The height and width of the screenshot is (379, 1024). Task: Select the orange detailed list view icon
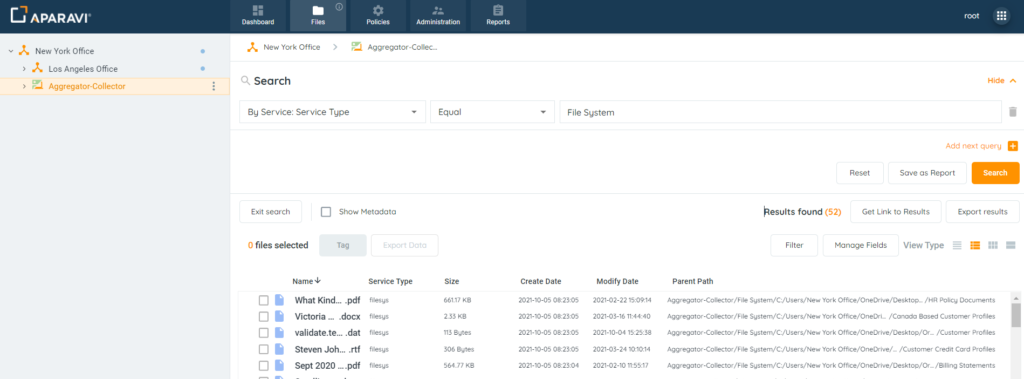pos(975,245)
